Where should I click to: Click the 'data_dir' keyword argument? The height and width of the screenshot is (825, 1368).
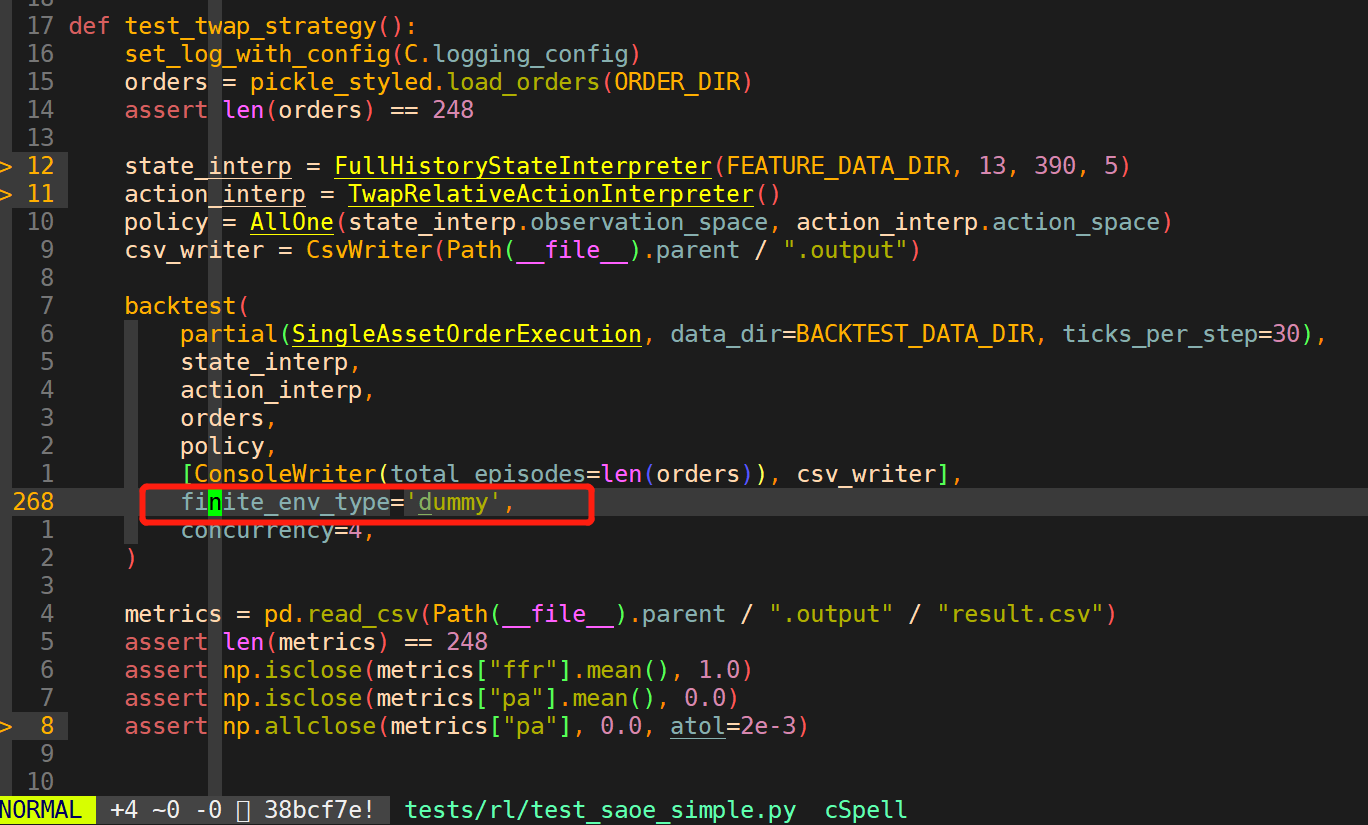pyautogui.click(x=725, y=333)
